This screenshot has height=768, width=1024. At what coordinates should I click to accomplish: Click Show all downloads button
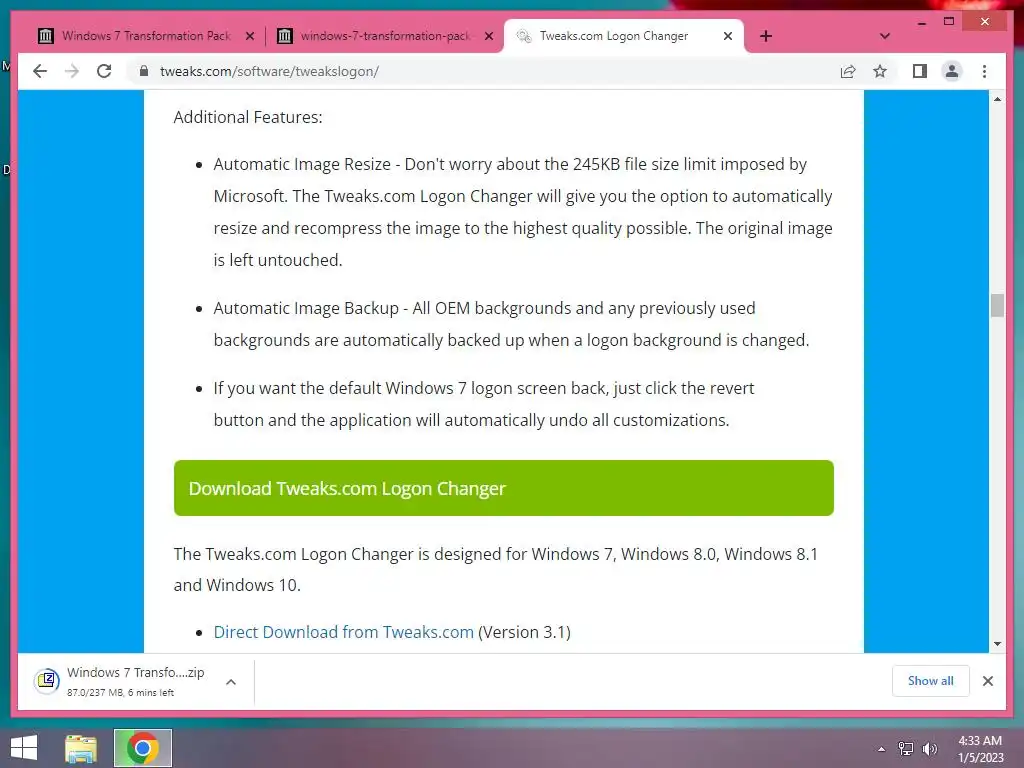[x=931, y=680]
